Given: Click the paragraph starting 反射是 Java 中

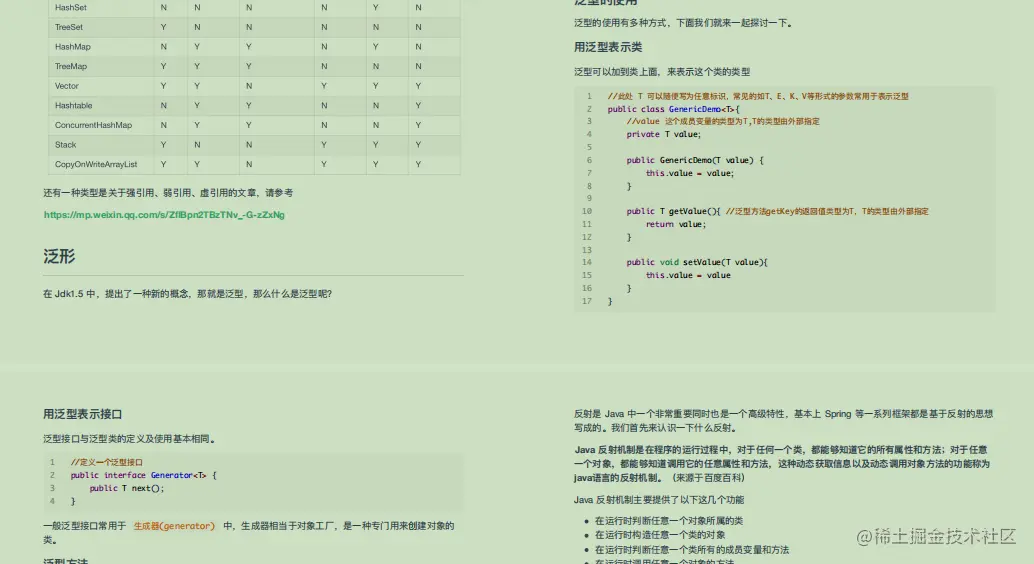Looking at the screenshot, I should pyautogui.click(x=783, y=421).
